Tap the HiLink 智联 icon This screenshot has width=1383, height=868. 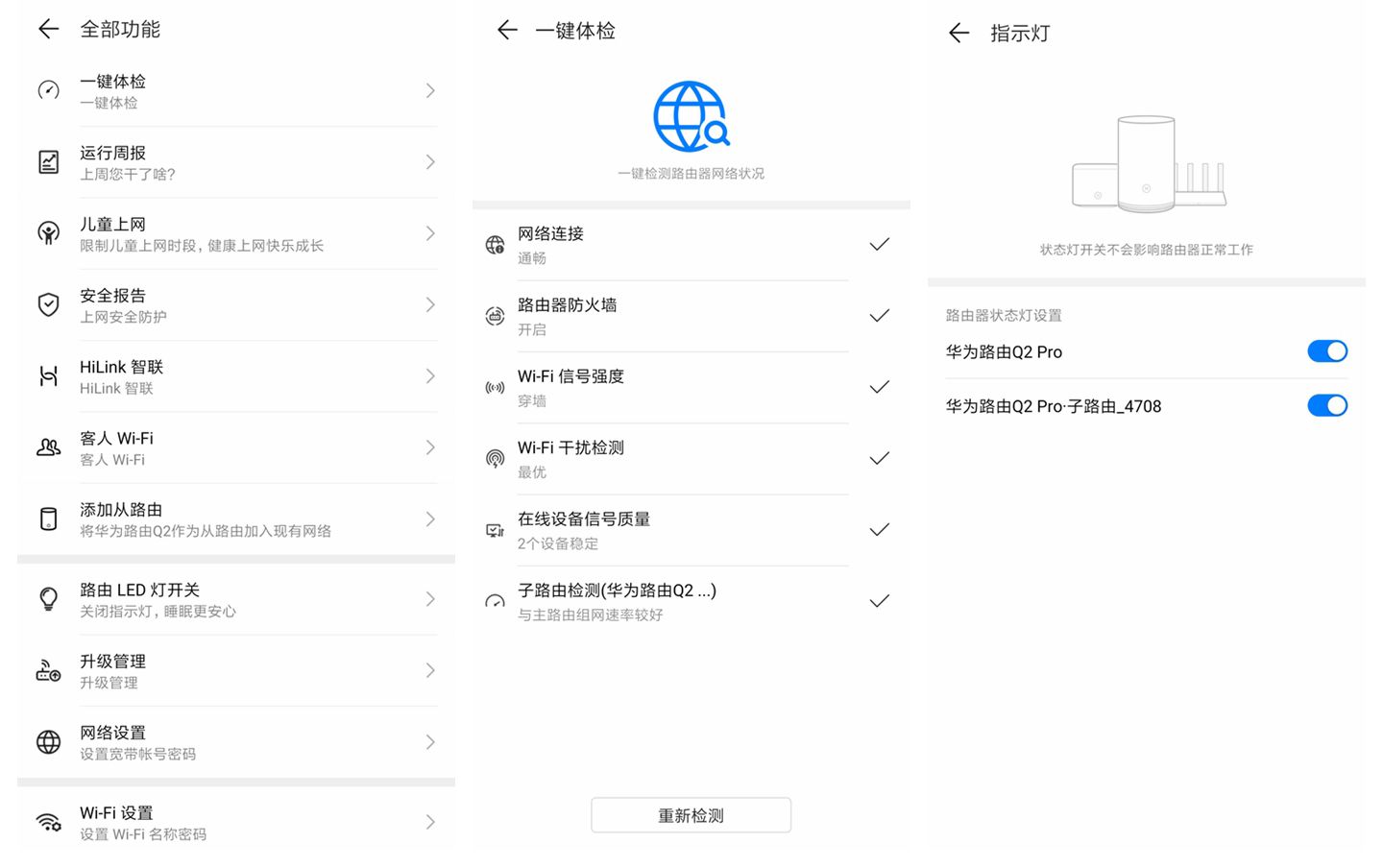pyautogui.click(x=48, y=375)
